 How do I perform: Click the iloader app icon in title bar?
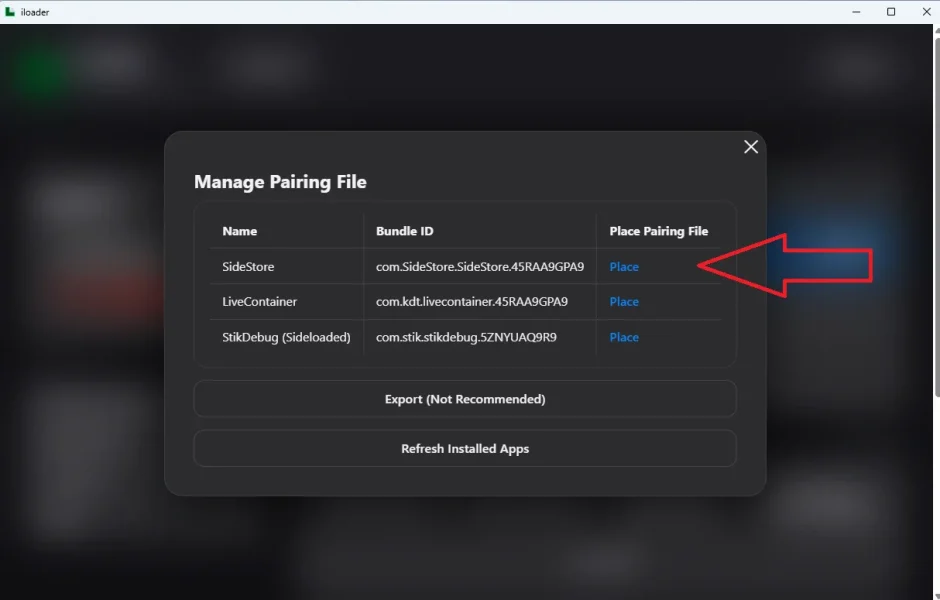coord(10,12)
